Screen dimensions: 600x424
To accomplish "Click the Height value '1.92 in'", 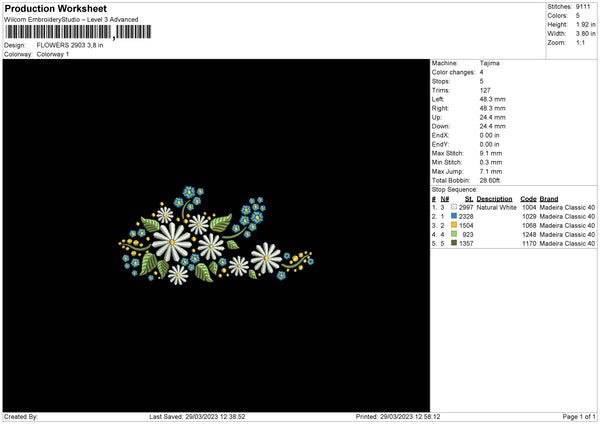I will [585, 24].
